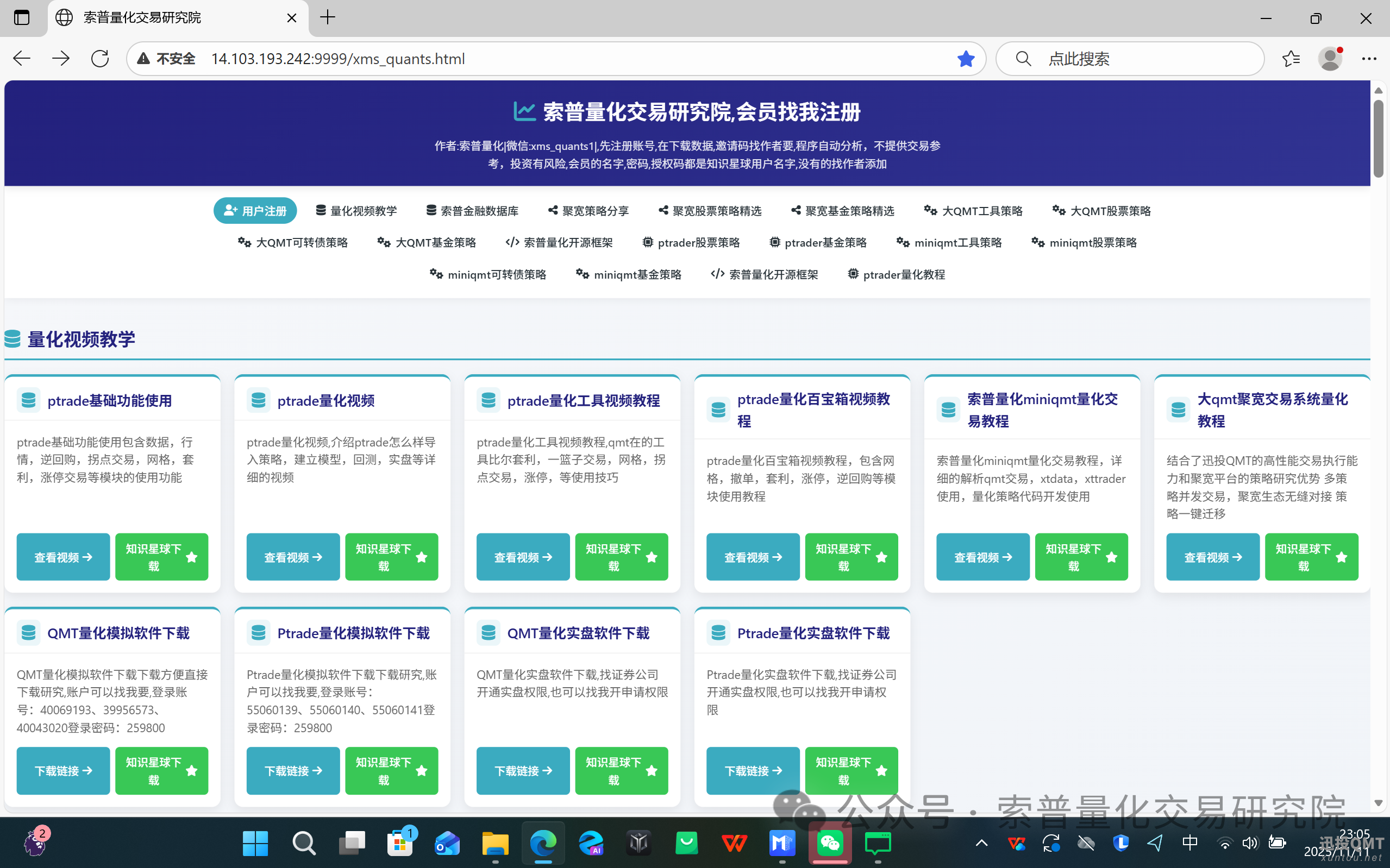The image size is (1390, 868).
Task: Open the new tab plus button
Action: click(328, 17)
